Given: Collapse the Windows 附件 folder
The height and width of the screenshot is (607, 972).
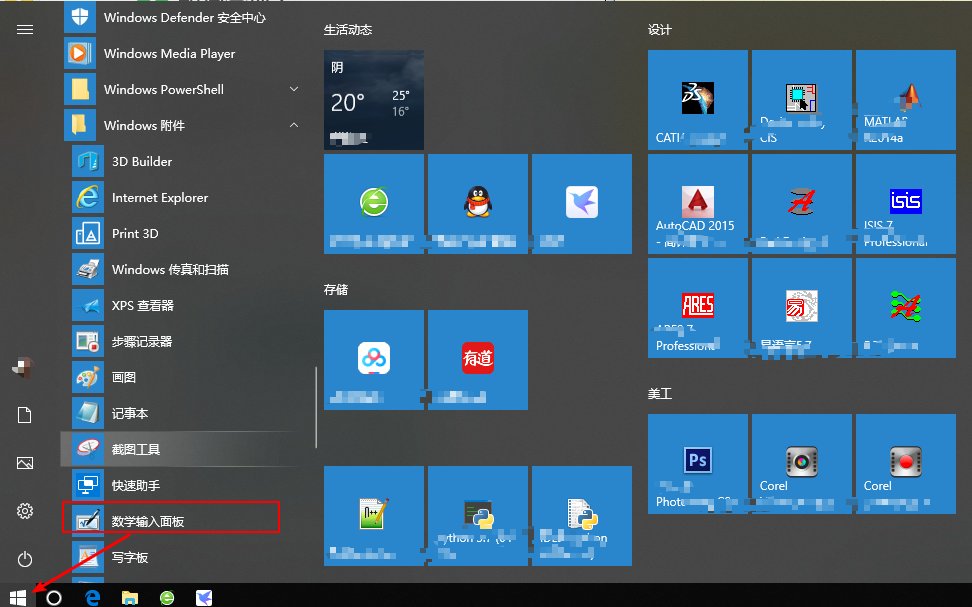Looking at the screenshot, I should click(293, 125).
